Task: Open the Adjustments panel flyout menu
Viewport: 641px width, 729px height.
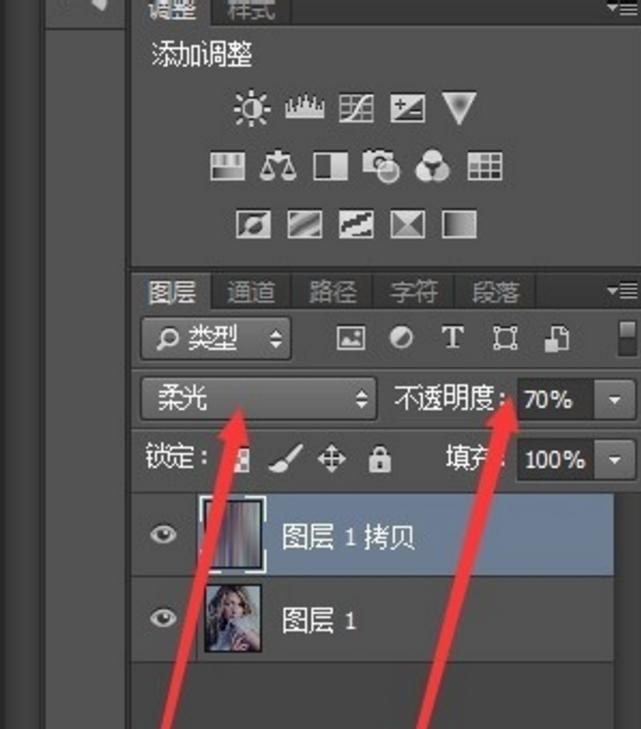Action: [622, 8]
